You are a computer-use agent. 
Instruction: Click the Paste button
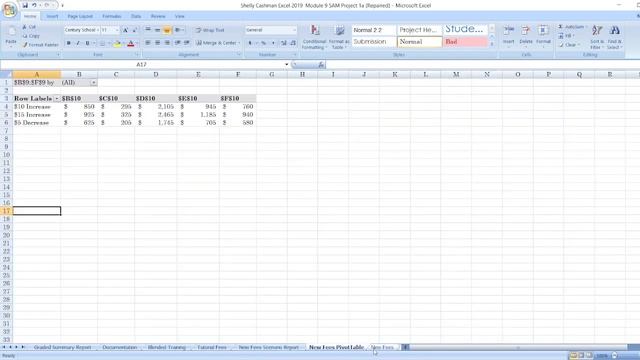click(x=11, y=36)
